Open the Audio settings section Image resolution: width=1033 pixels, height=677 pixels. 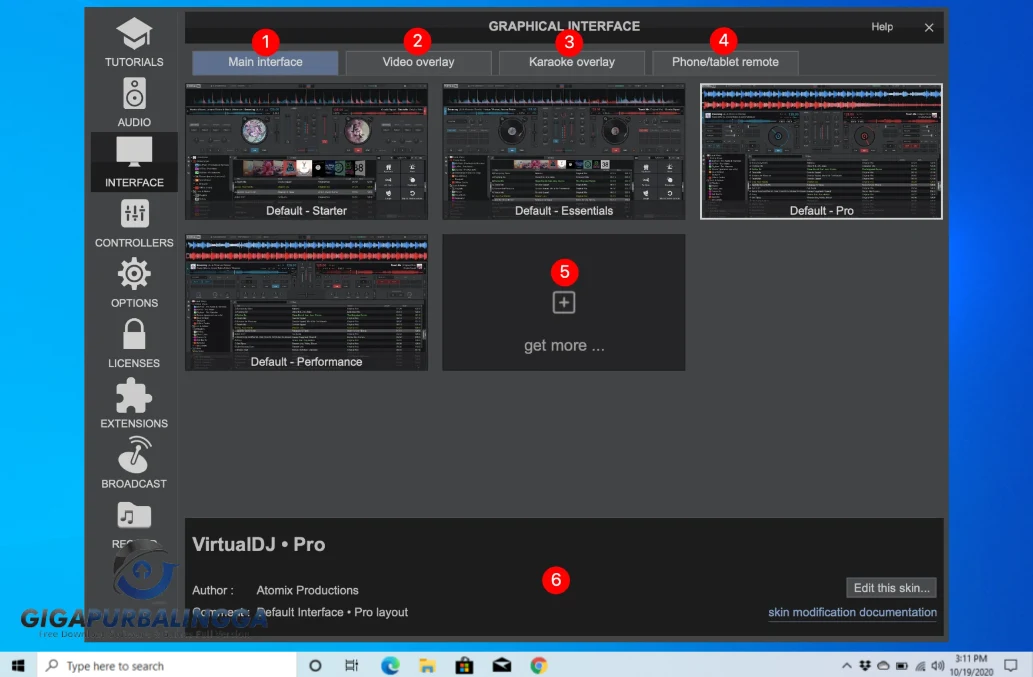coord(134,102)
